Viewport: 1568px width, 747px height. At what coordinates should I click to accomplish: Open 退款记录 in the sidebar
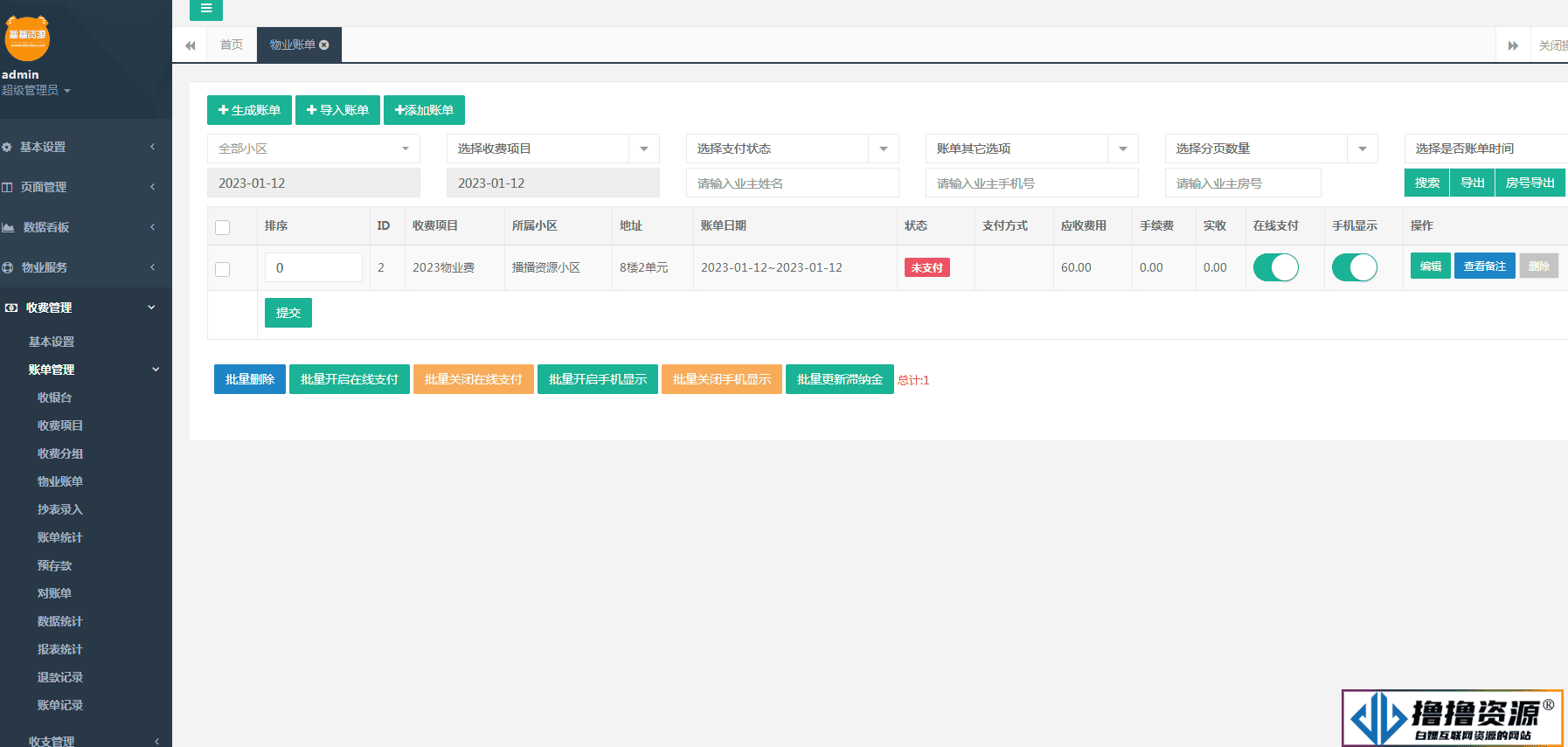[60, 677]
